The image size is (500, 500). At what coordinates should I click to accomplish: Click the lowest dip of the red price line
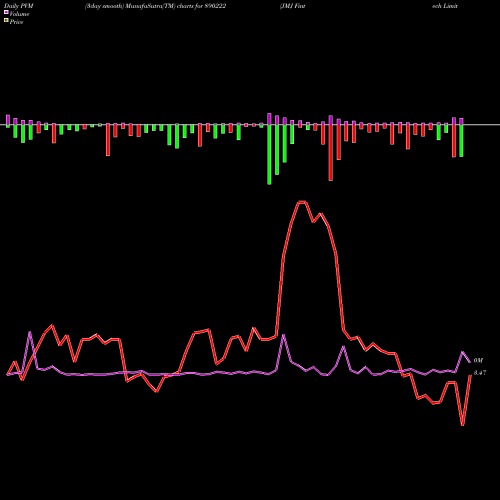point(463,425)
